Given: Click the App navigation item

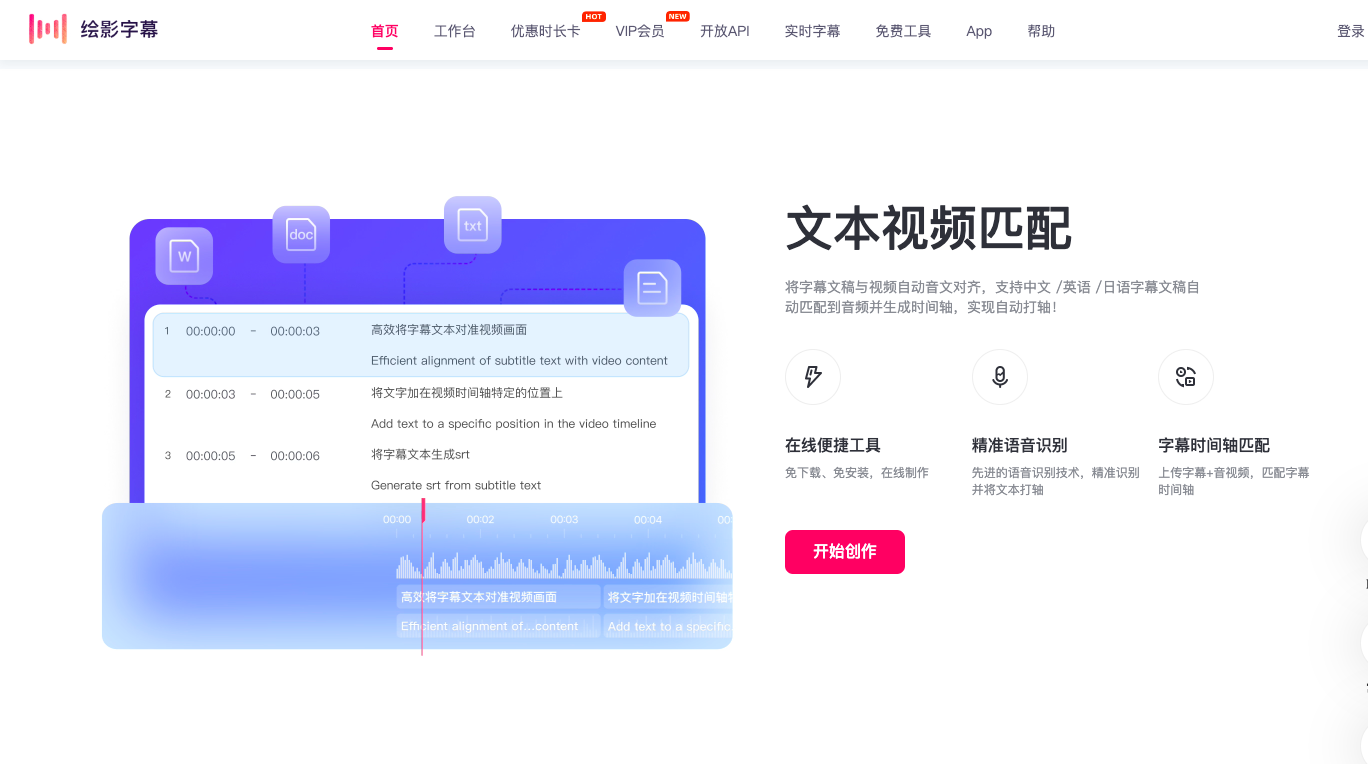Looking at the screenshot, I should tap(978, 30).
